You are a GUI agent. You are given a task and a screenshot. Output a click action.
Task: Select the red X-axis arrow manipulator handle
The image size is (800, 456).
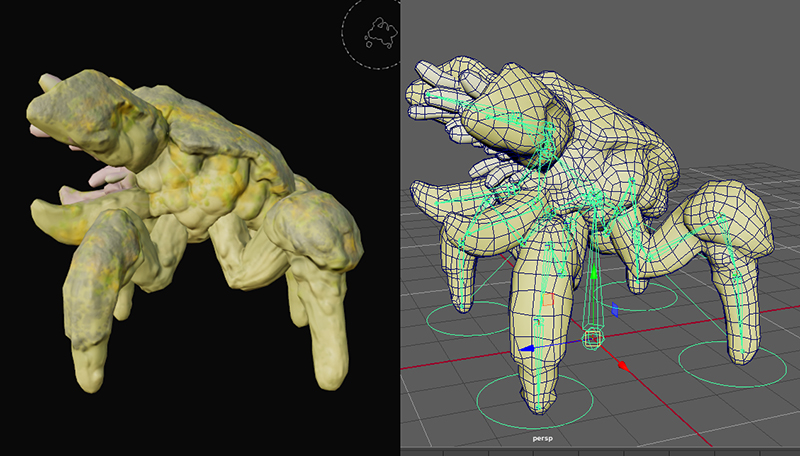[623, 365]
